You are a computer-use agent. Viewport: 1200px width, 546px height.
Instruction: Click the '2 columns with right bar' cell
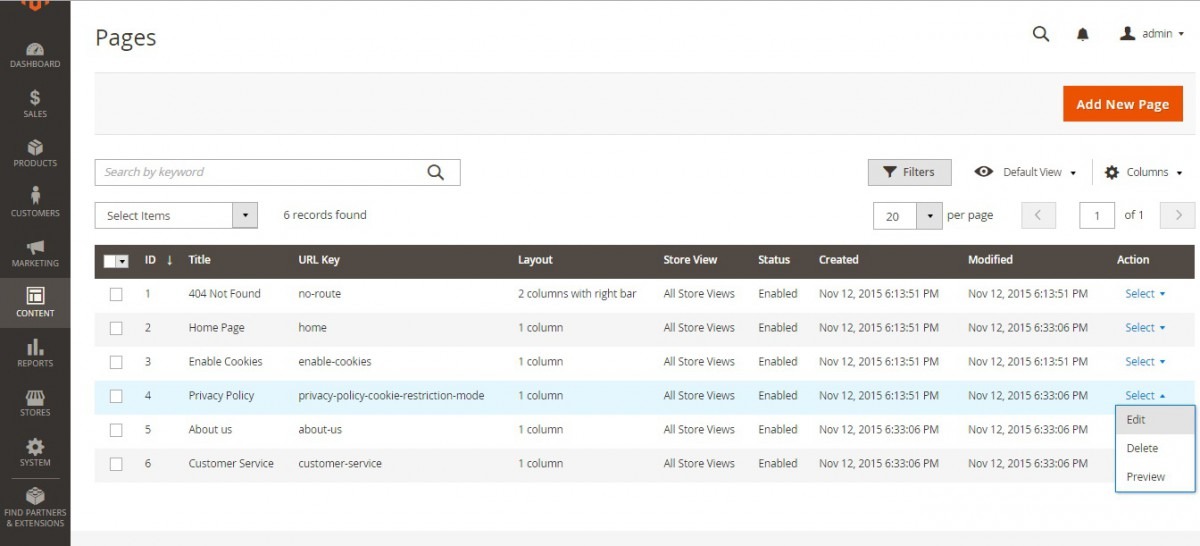pyautogui.click(x=577, y=294)
